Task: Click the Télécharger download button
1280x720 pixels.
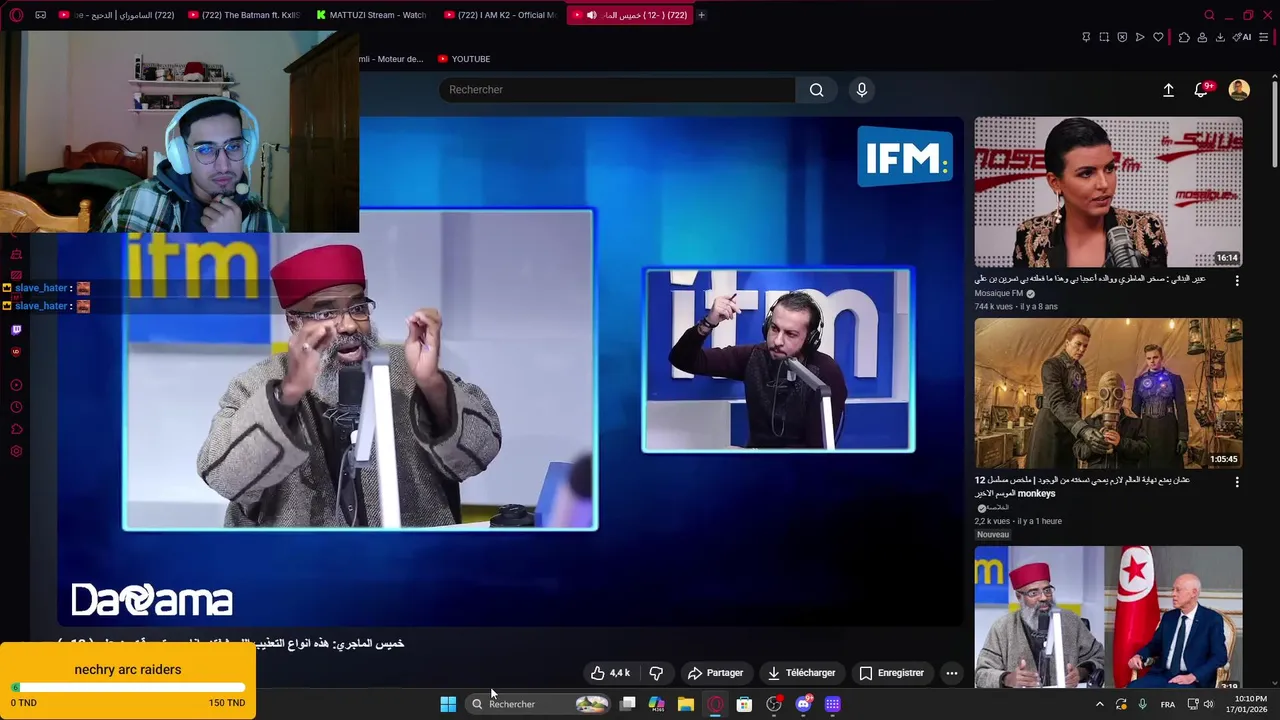Action: [x=801, y=673]
